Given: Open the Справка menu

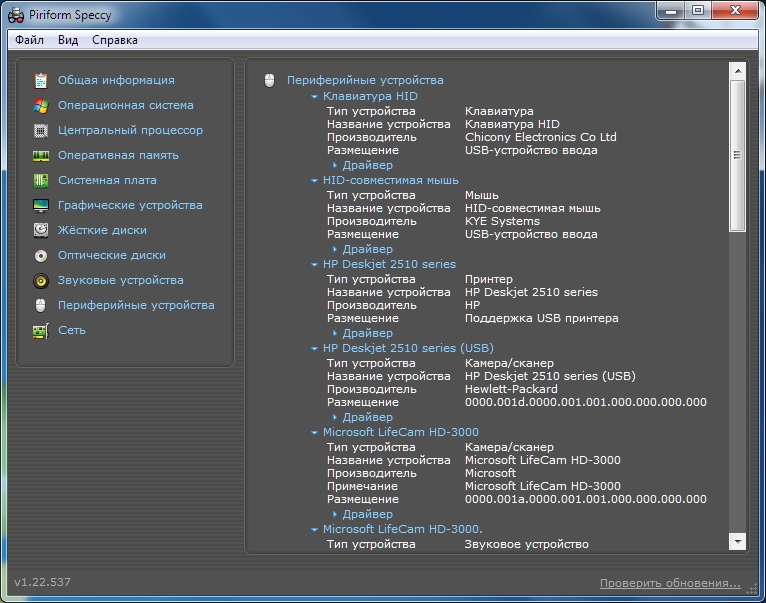Looking at the screenshot, I should (115, 40).
